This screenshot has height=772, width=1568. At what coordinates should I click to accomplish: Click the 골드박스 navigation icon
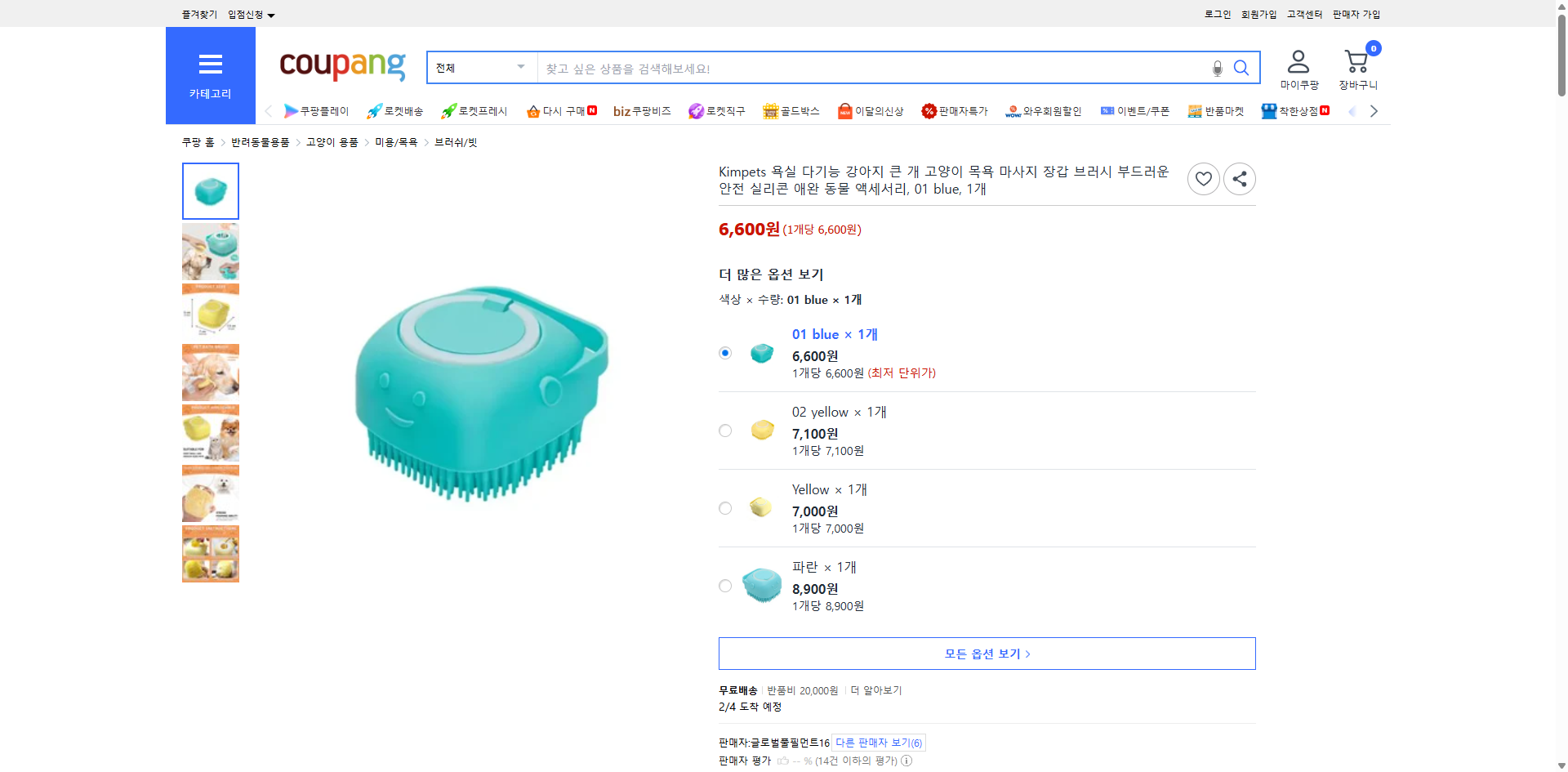(x=791, y=110)
